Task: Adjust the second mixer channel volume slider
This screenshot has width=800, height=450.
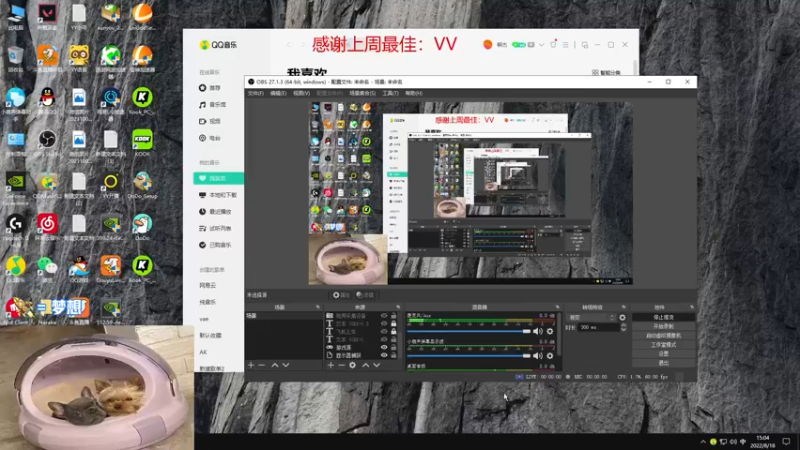Action: point(468,356)
